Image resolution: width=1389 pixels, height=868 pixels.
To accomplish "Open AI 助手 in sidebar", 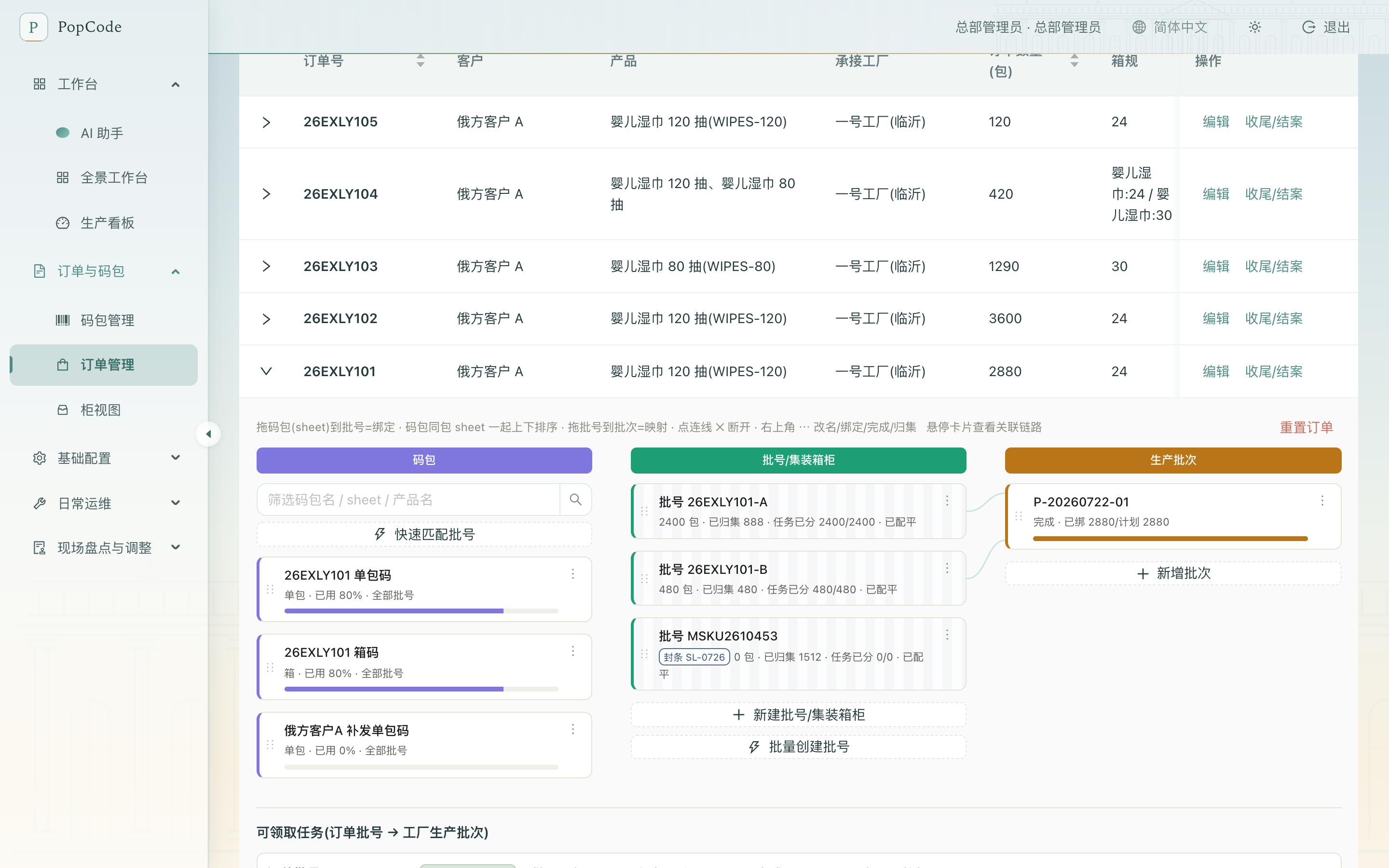I will [x=103, y=133].
